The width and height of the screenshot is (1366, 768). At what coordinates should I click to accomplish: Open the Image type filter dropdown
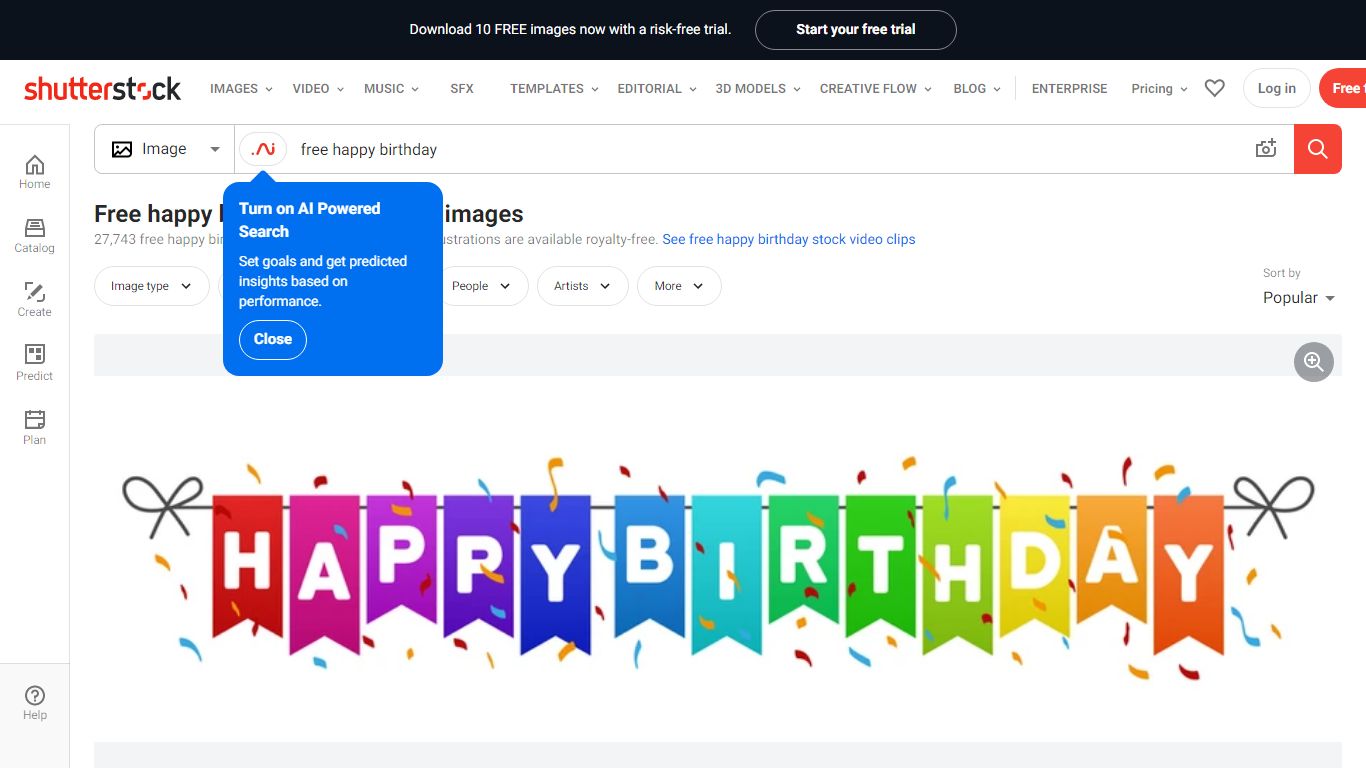pyautogui.click(x=151, y=286)
